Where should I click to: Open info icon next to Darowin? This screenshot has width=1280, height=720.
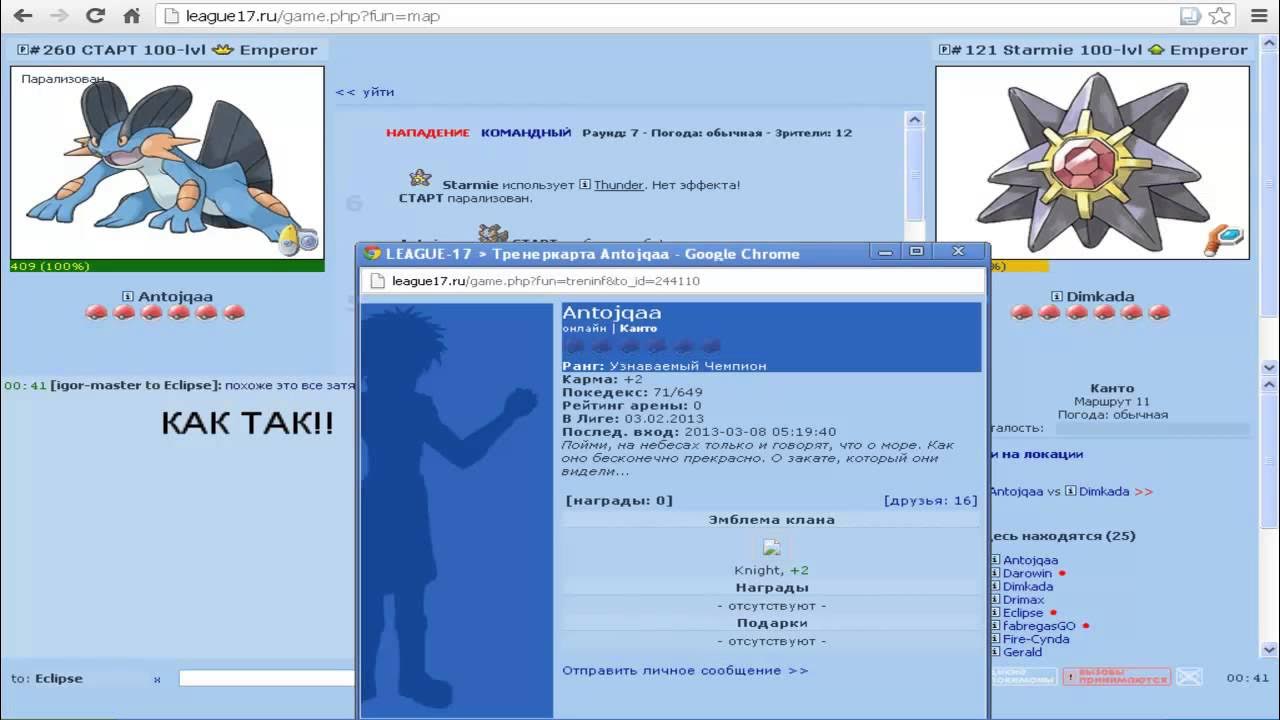(x=996, y=573)
